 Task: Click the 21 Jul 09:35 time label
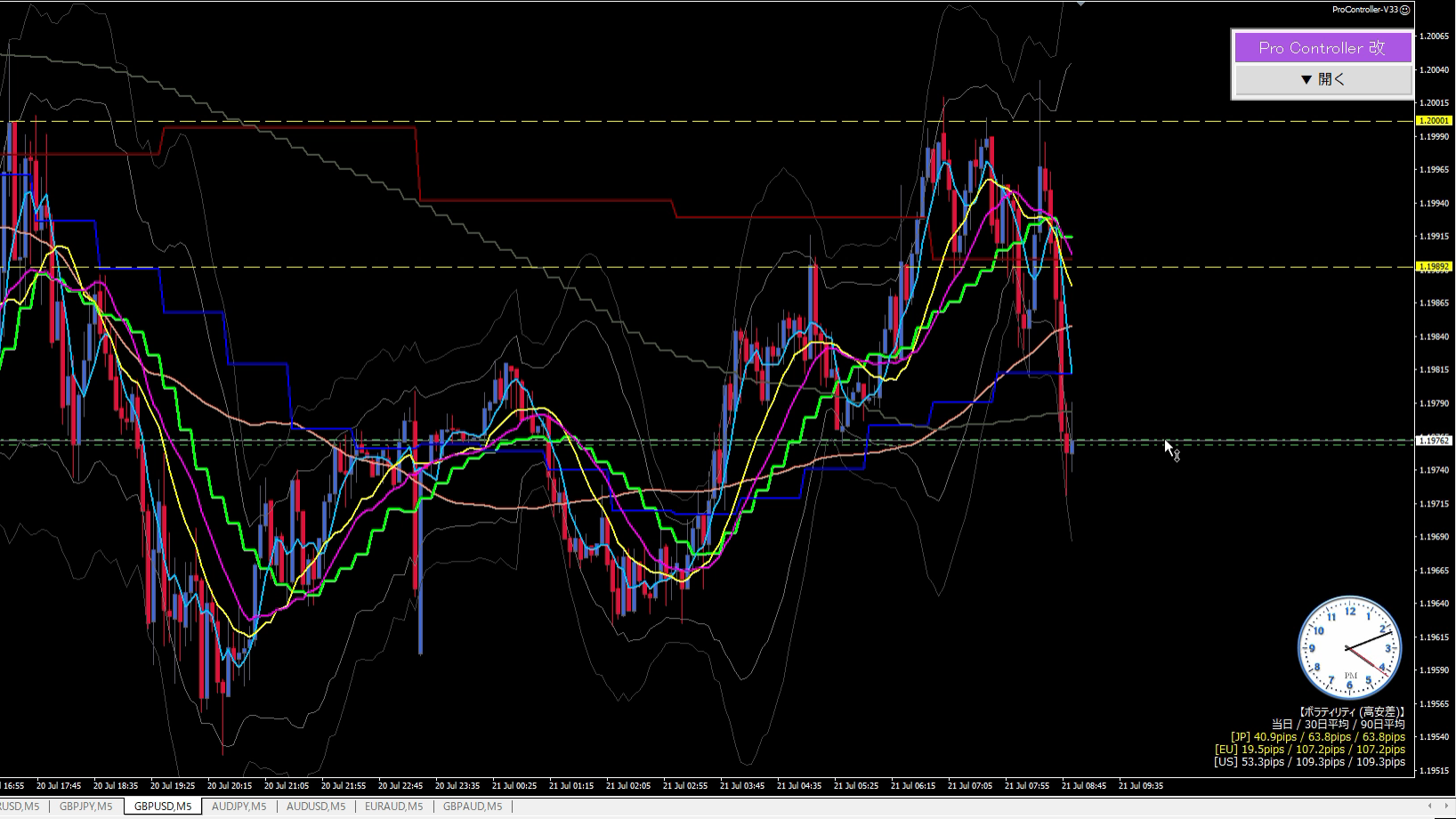[x=1141, y=786]
